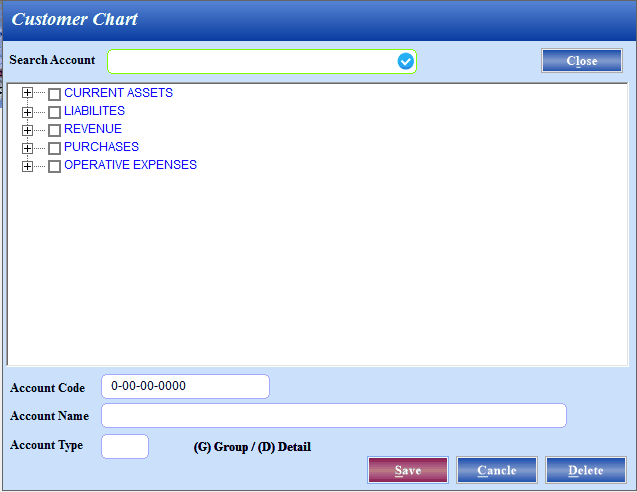This screenshot has height=492, width=637.
Task: Click the Cancle button
Action: (497, 470)
